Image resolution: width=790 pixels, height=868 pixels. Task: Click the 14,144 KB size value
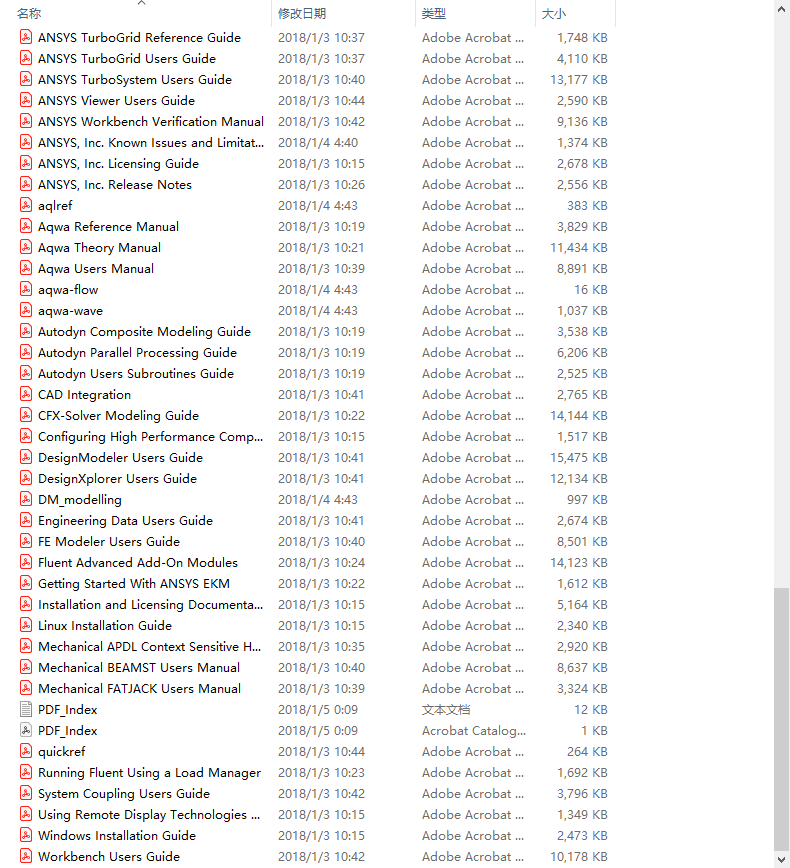[579, 416]
